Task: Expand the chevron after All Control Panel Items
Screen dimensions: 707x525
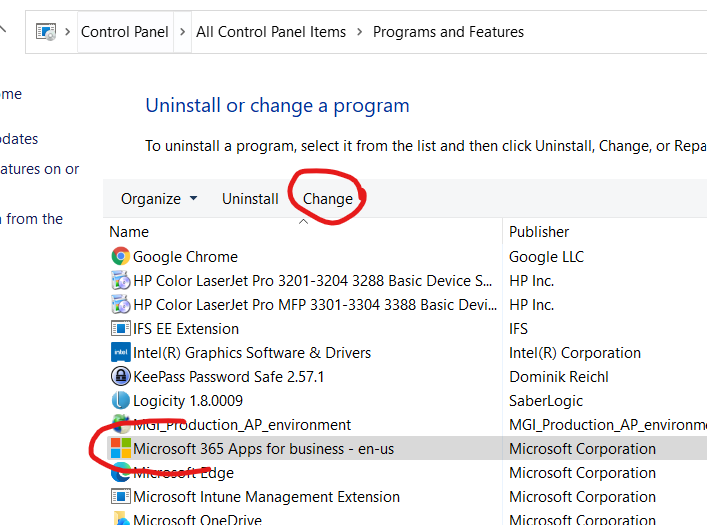Action: [359, 32]
